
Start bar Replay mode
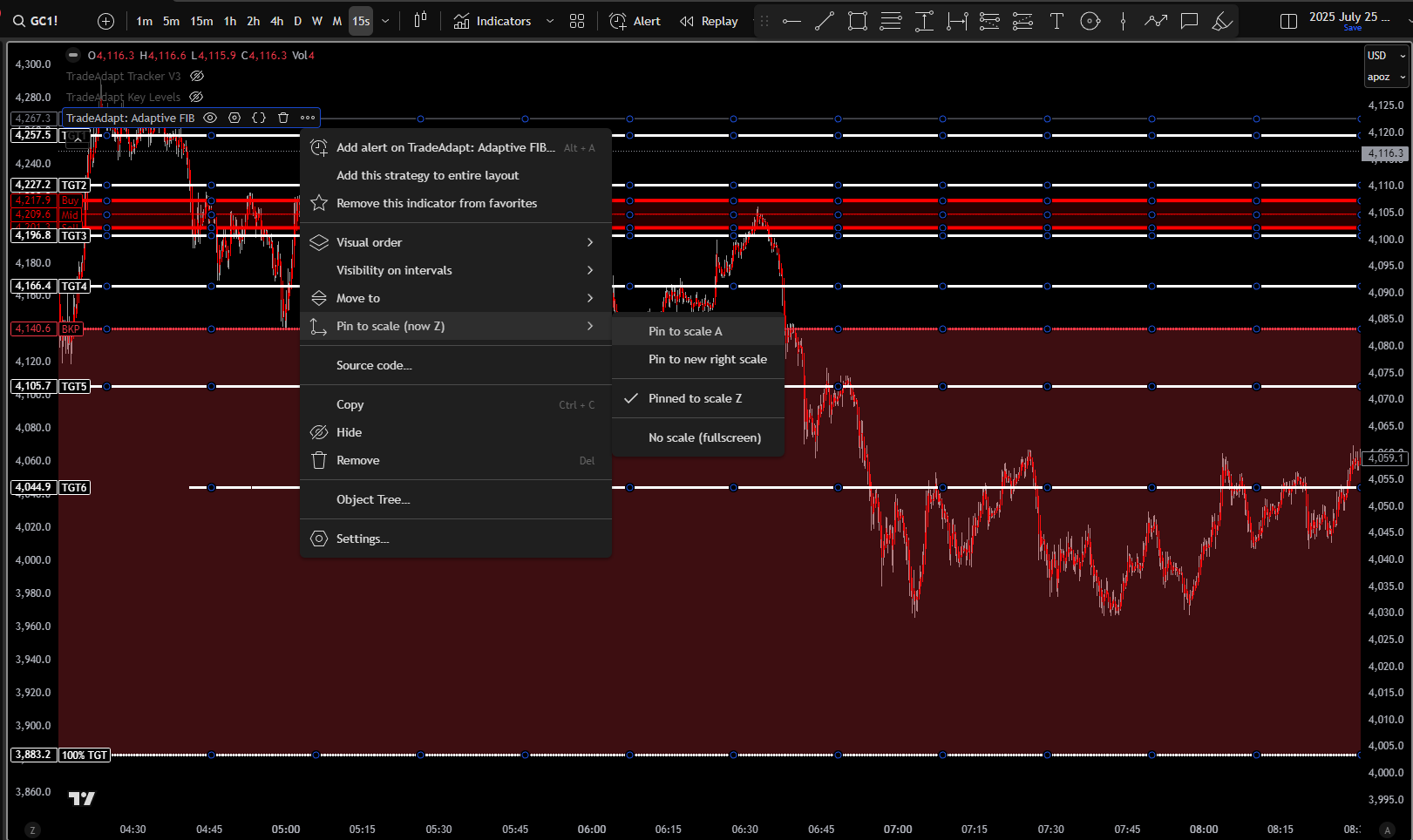[709, 21]
